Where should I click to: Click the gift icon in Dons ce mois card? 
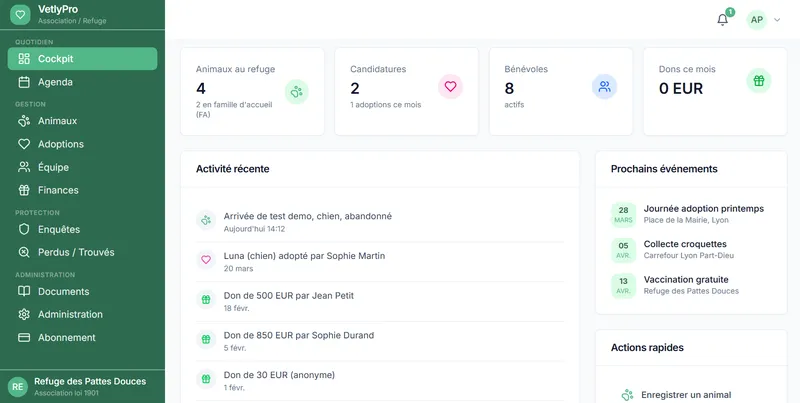point(758,81)
